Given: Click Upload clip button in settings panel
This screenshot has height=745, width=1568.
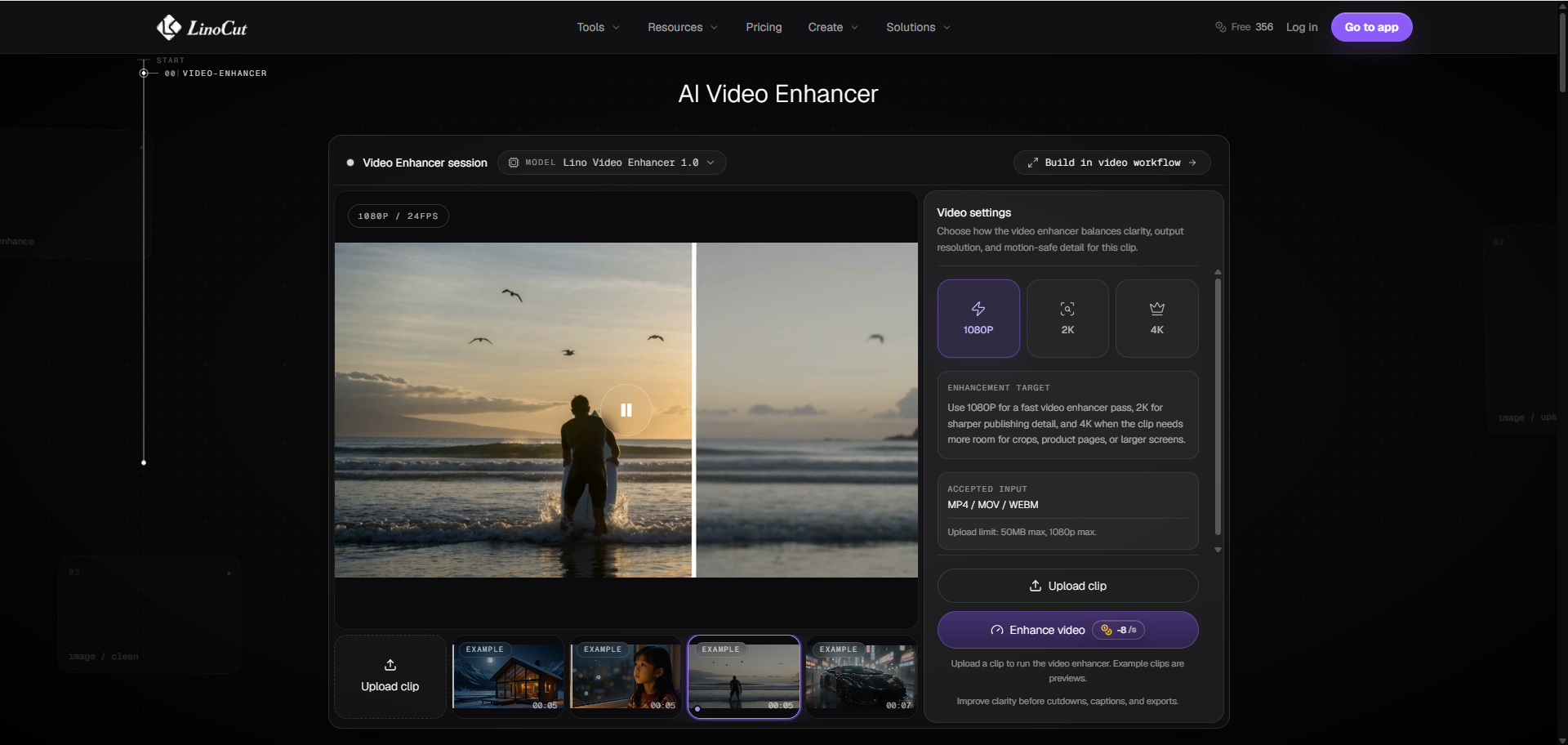Looking at the screenshot, I should coord(1067,586).
